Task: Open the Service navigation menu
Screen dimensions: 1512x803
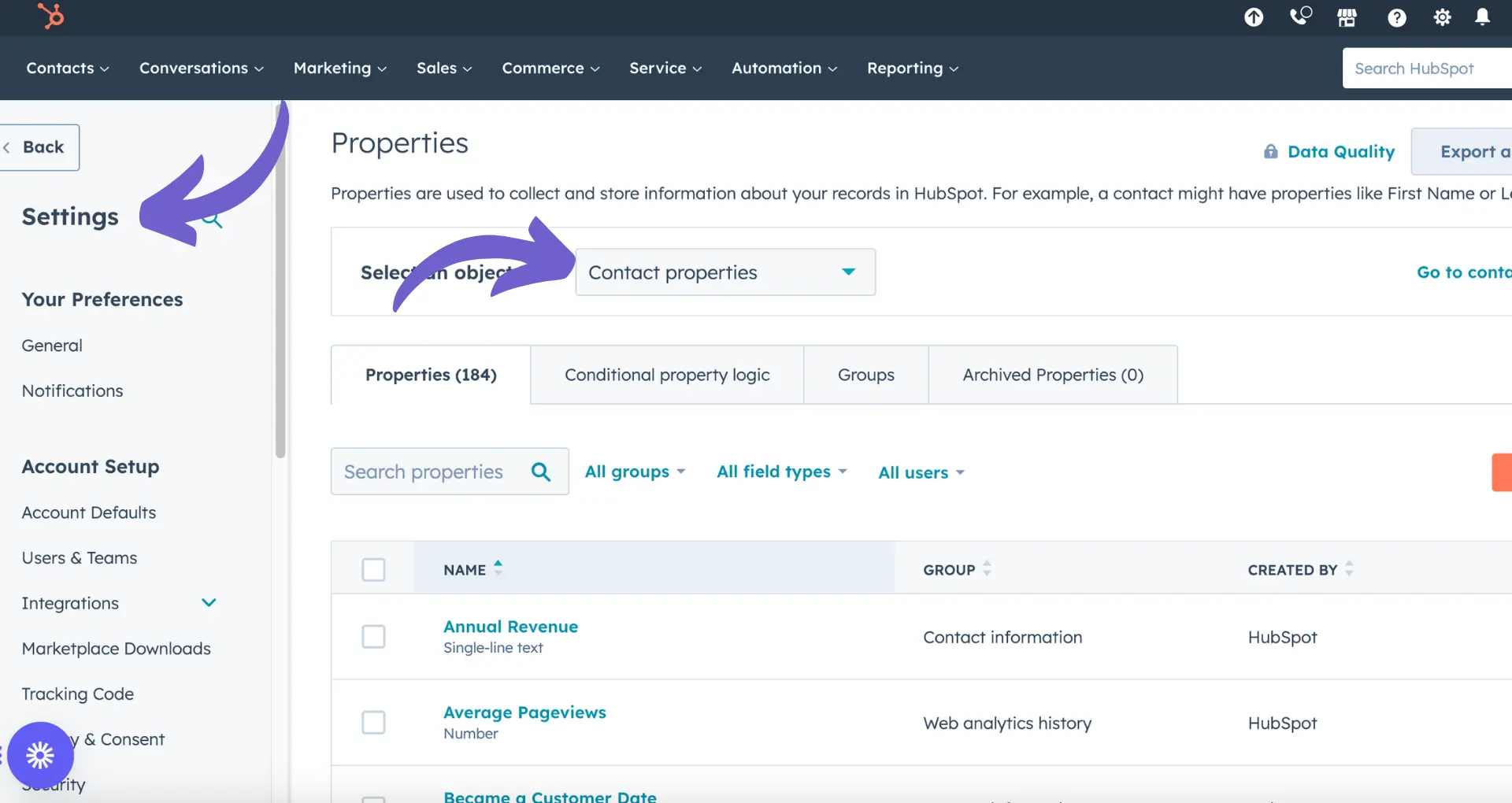Action: pyautogui.click(x=665, y=68)
